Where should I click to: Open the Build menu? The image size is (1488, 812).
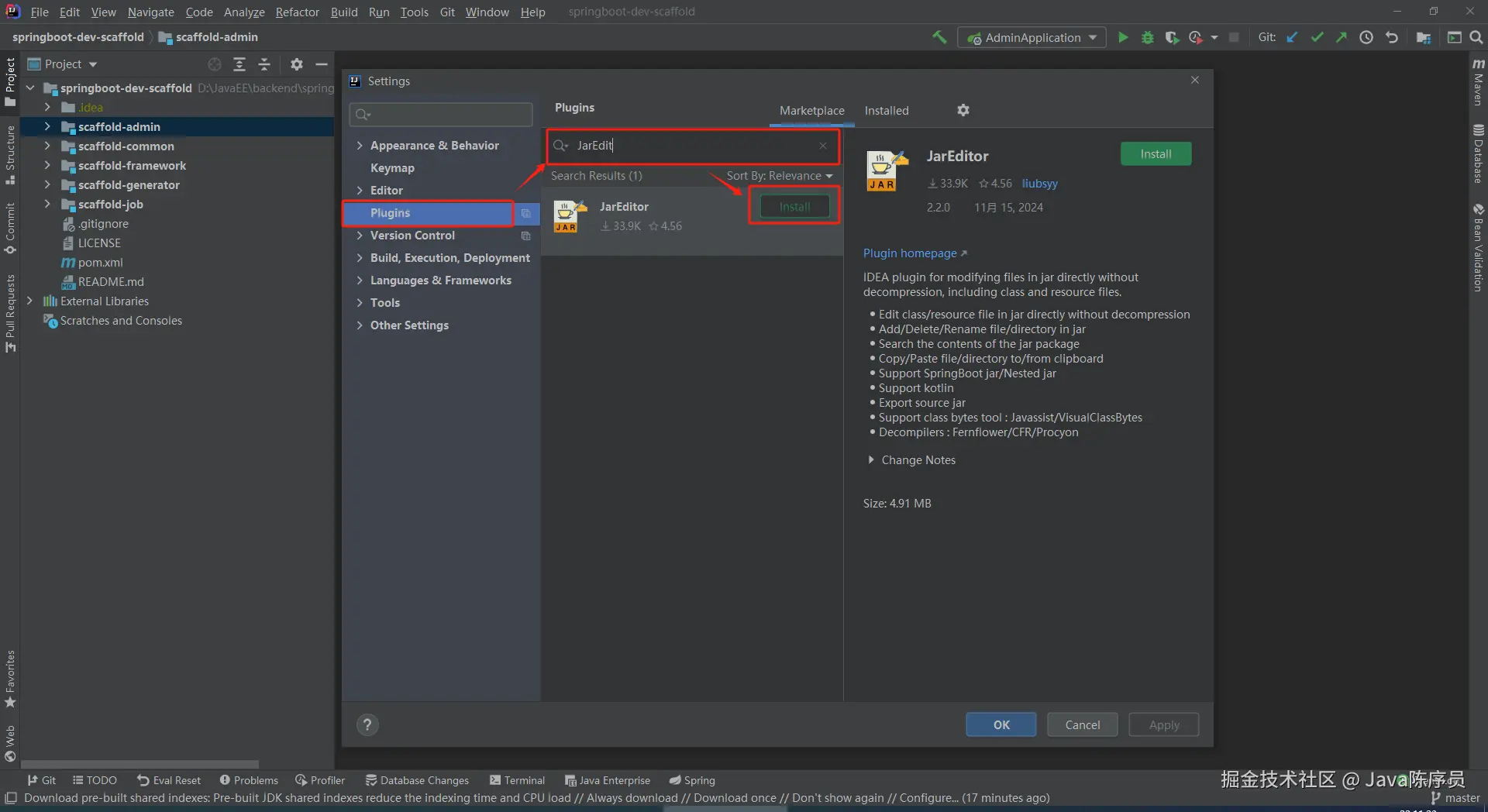[344, 12]
